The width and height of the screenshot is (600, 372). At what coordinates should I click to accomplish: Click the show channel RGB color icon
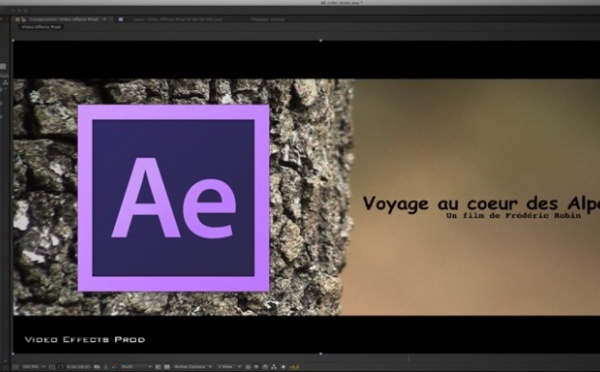point(115,367)
